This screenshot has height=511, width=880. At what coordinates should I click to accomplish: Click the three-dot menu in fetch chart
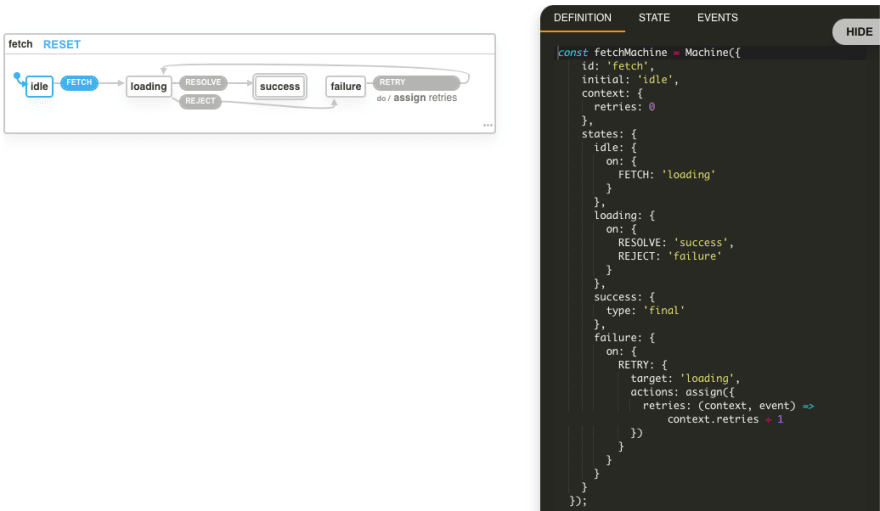(x=488, y=125)
